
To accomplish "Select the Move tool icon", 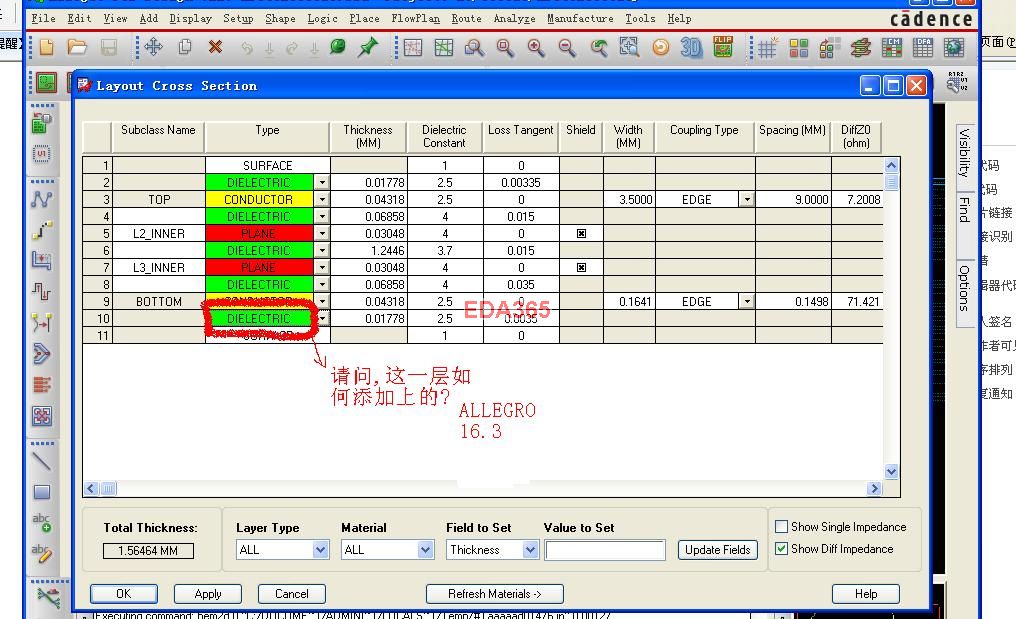I will 154,47.
